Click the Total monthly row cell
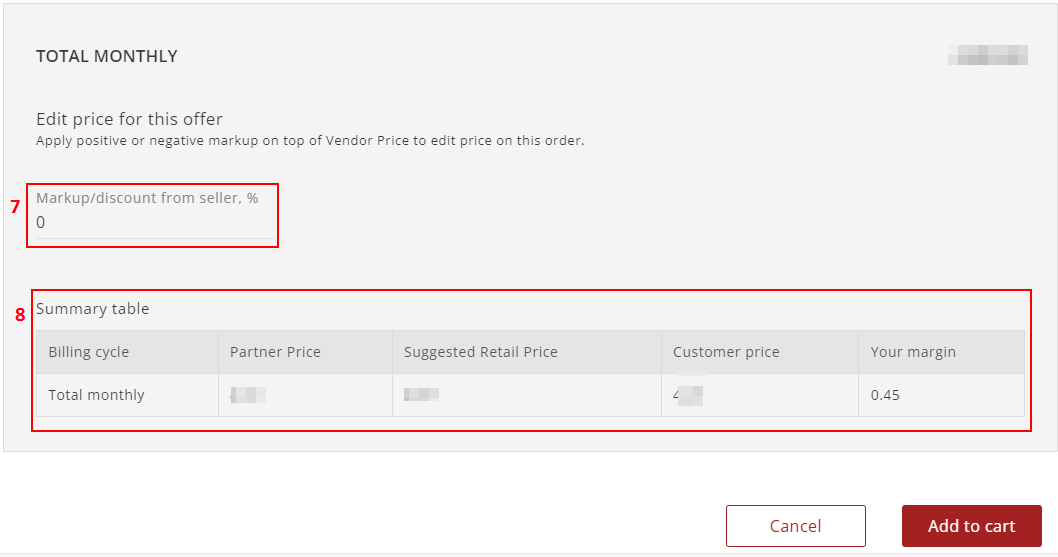 click(128, 395)
